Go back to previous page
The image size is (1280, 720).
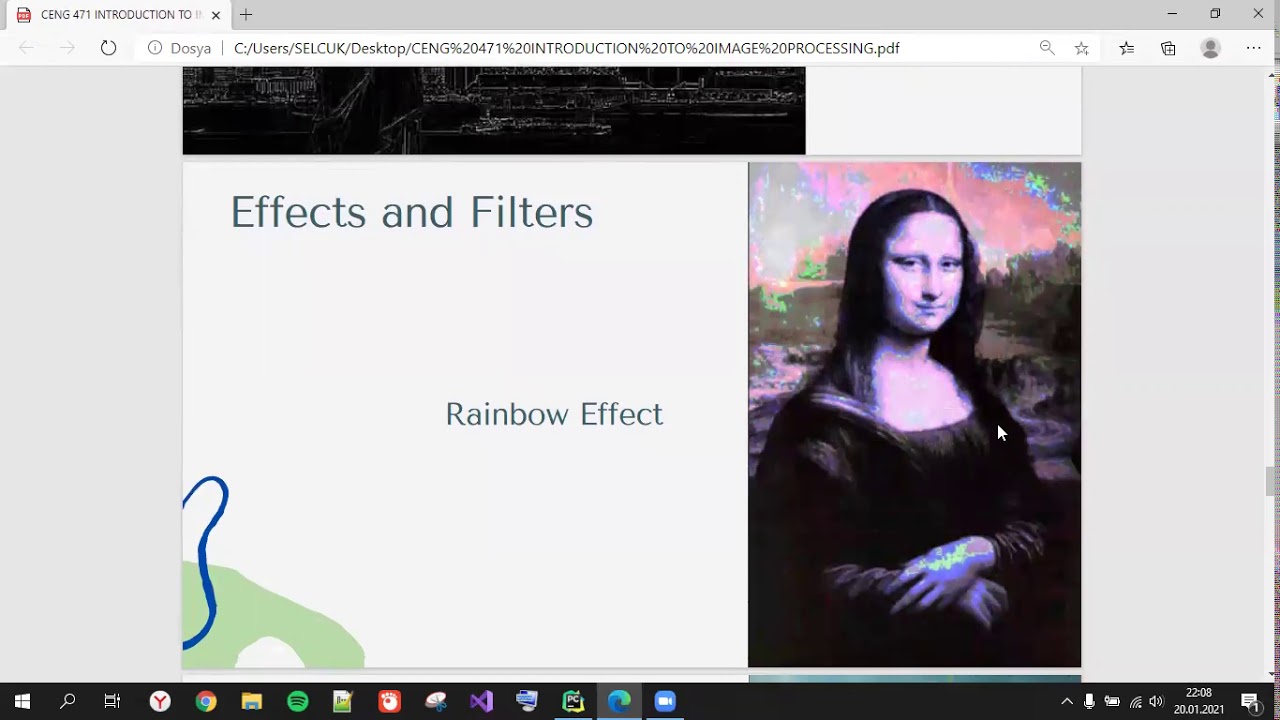tap(27, 48)
